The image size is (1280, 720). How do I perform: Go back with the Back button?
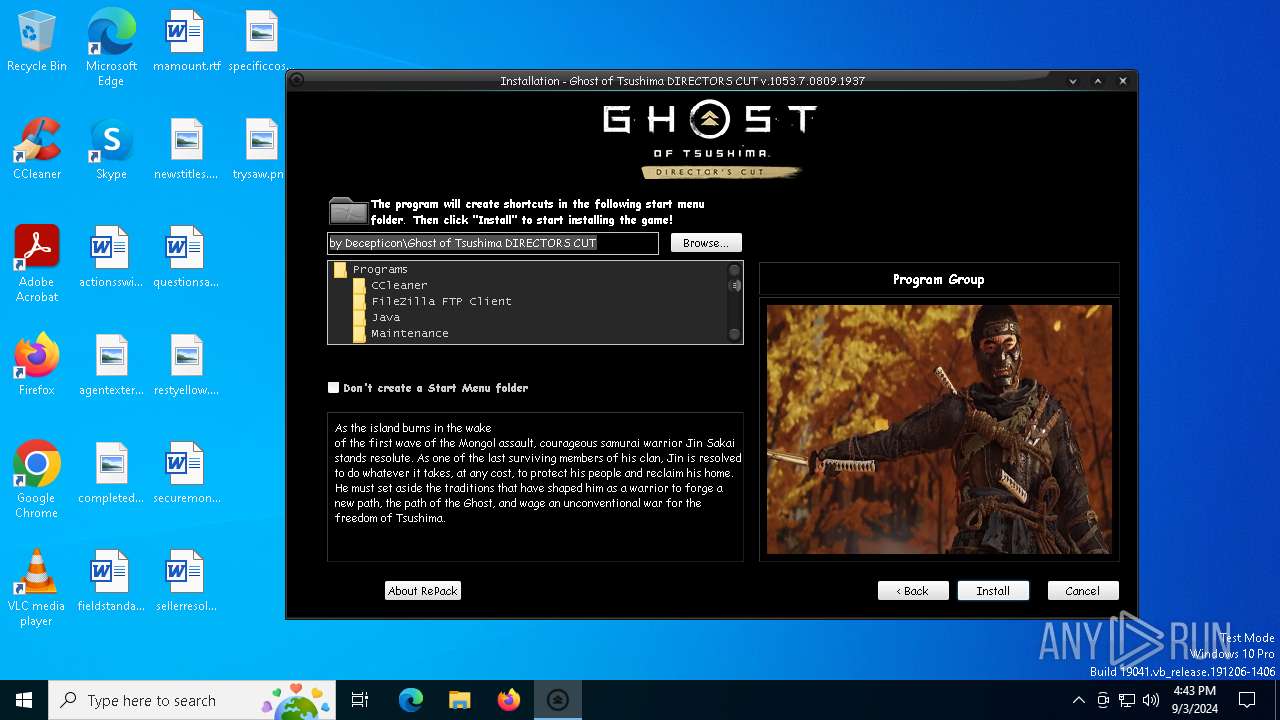(913, 591)
